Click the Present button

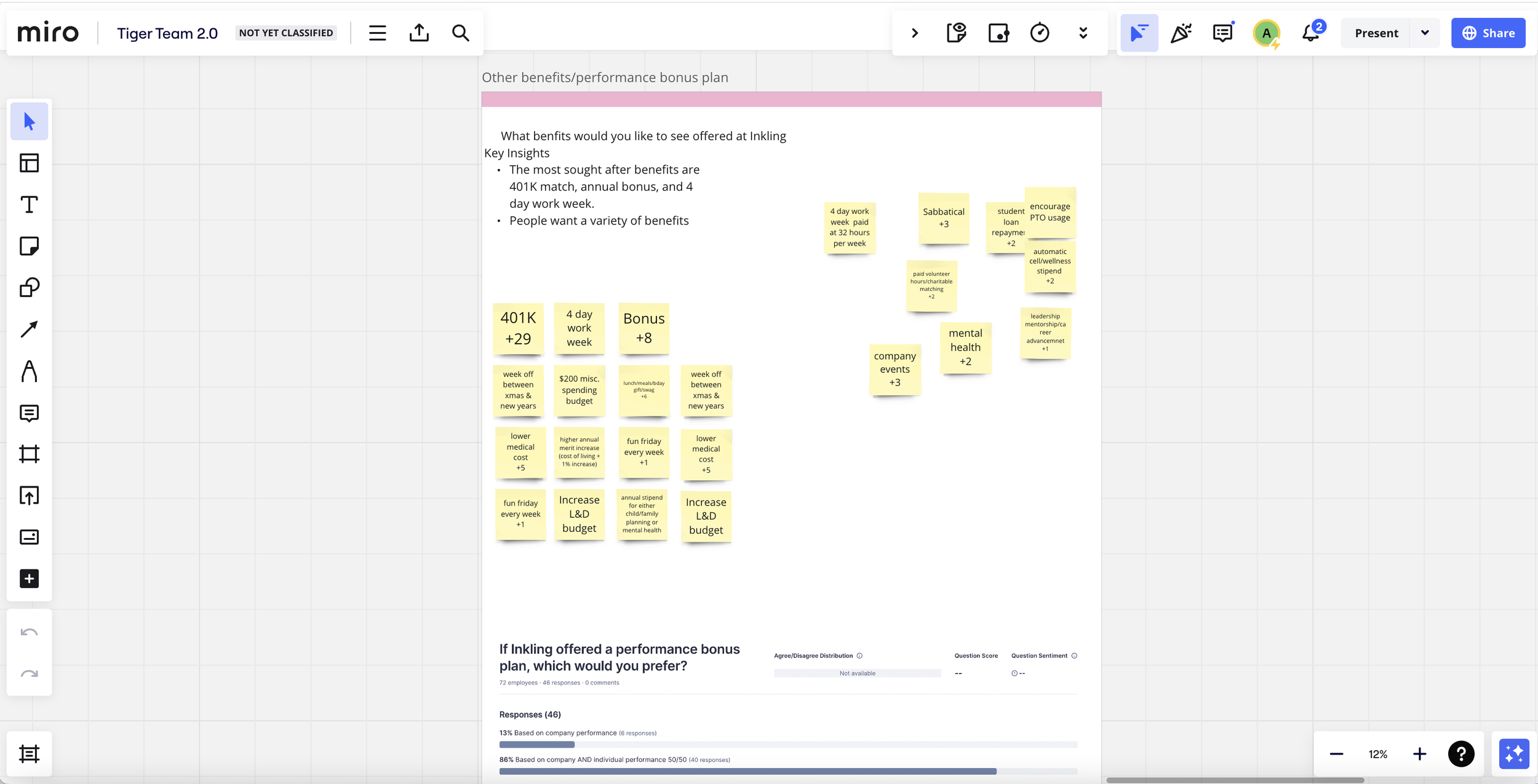coord(1376,33)
